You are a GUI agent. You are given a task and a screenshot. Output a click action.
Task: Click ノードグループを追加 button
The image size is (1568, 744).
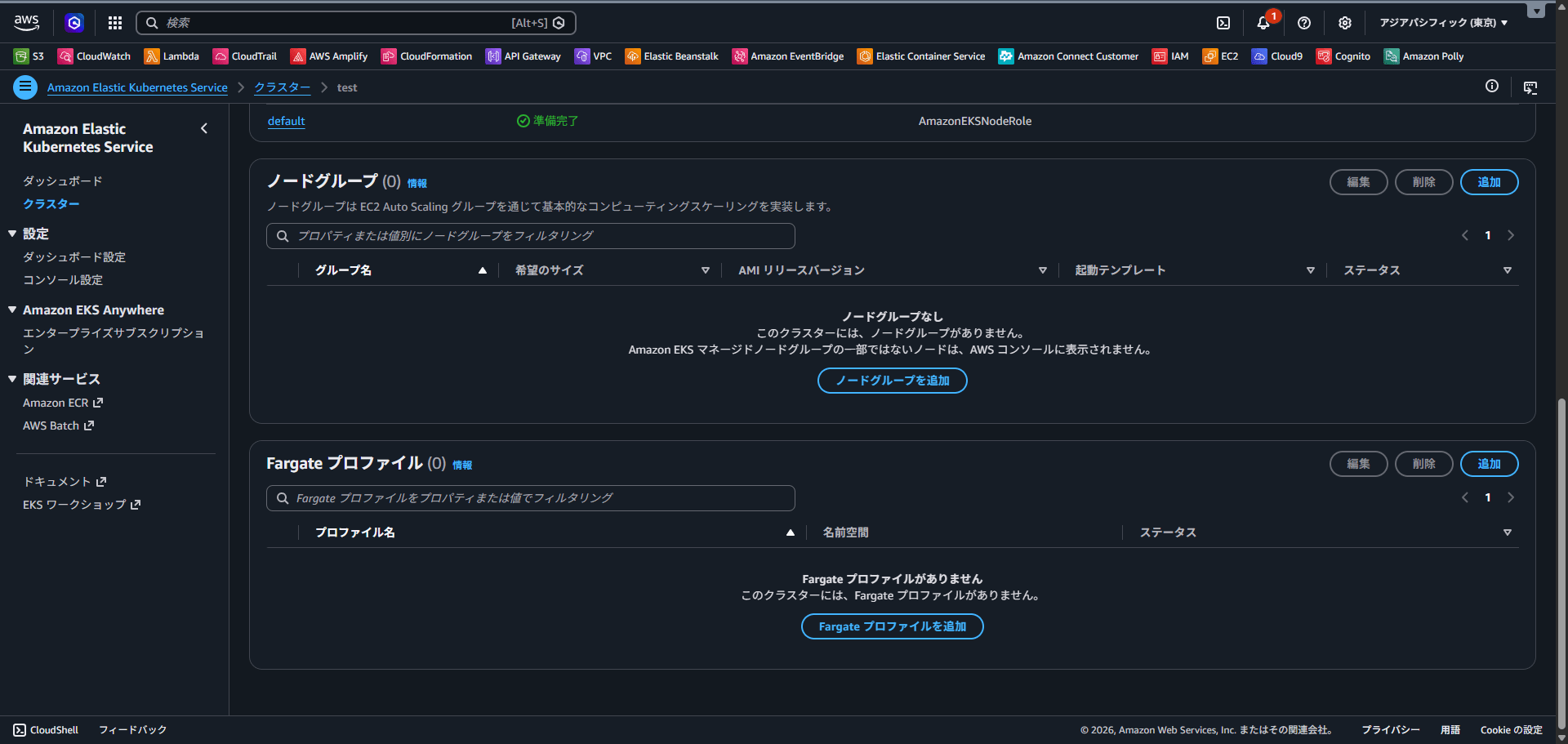(x=893, y=381)
